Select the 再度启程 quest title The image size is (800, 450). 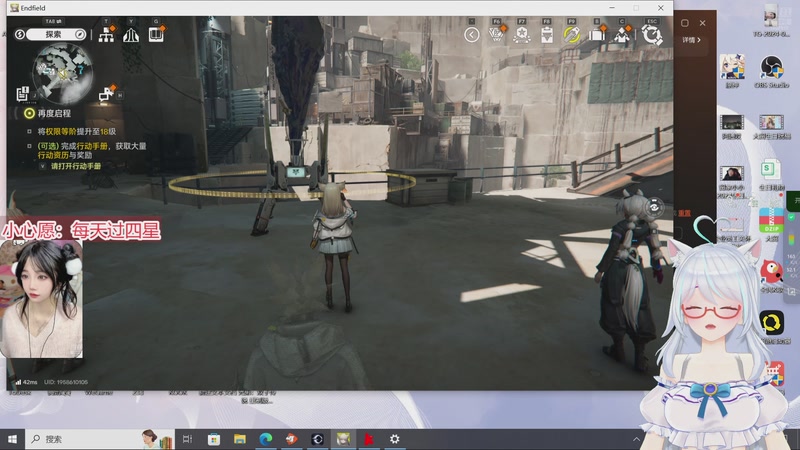click(x=54, y=113)
